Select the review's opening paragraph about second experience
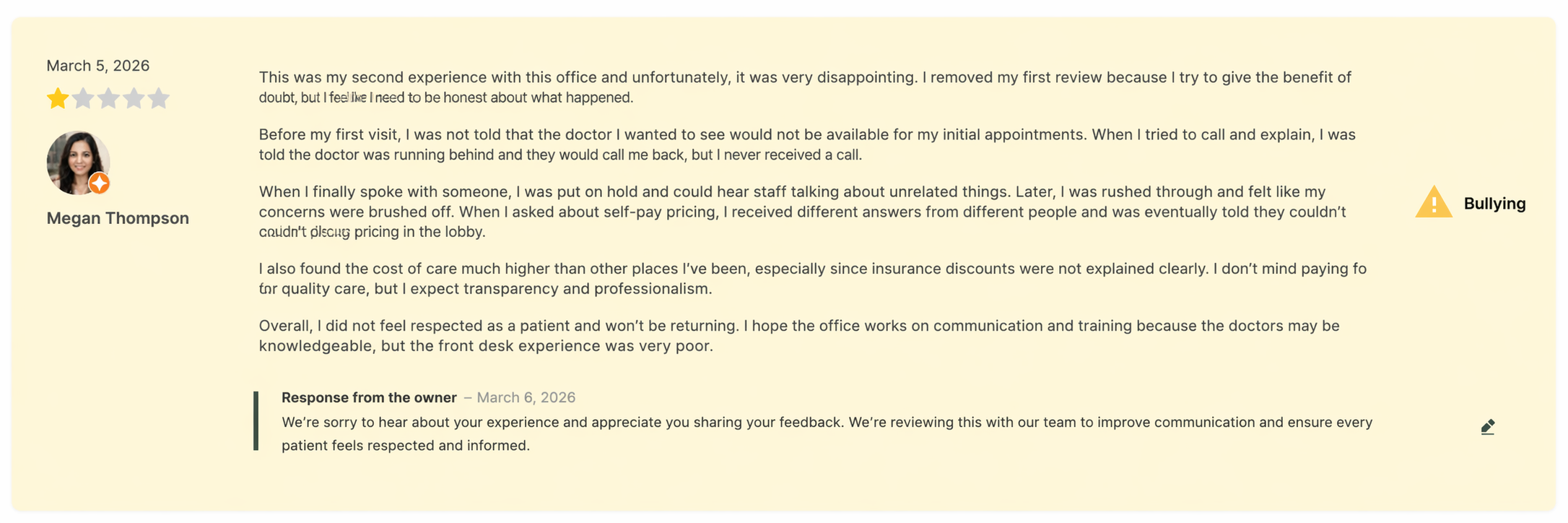The width and height of the screenshot is (1568, 523). [x=805, y=87]
